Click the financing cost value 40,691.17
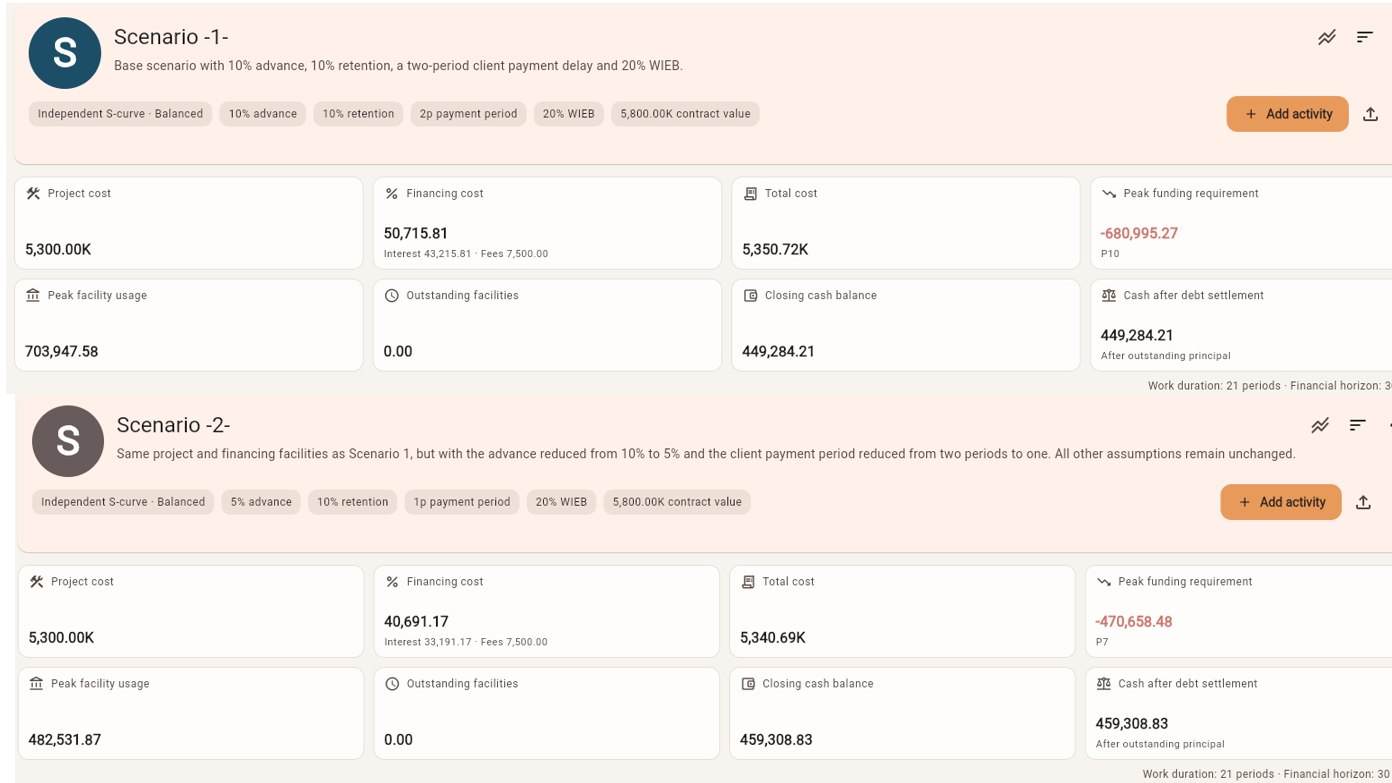Image resolution: width=1392 pixels, height=783 pixels. (x=416, y=621)
